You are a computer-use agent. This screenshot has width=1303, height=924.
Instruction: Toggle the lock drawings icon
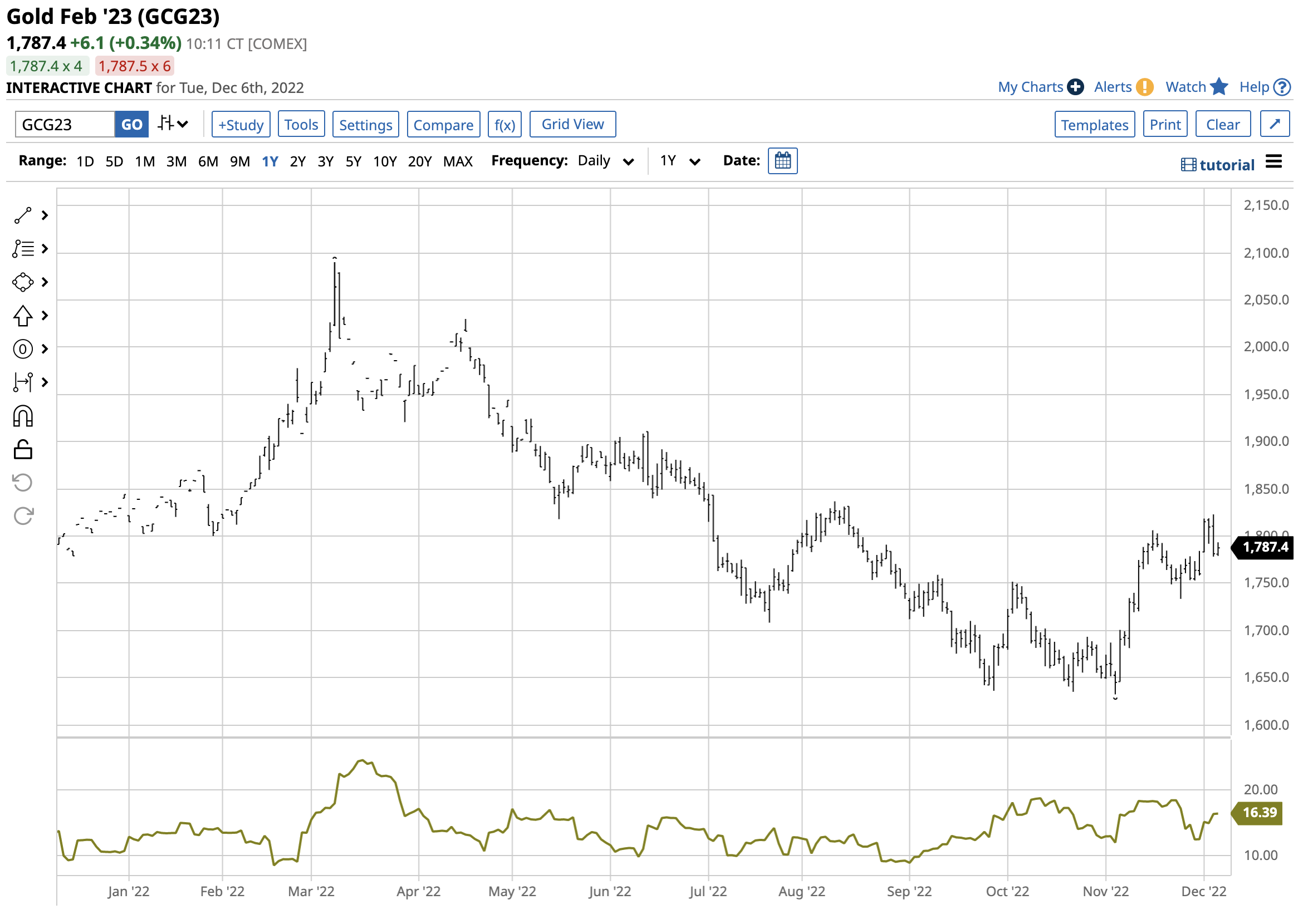[x=23, y=451]
